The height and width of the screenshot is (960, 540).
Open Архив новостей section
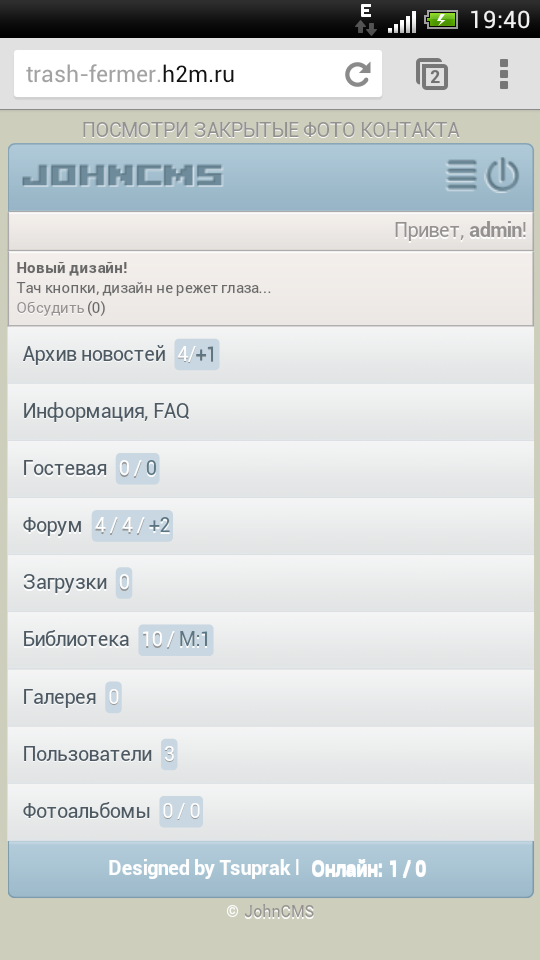pyautogui.click(x=271, y=355)
